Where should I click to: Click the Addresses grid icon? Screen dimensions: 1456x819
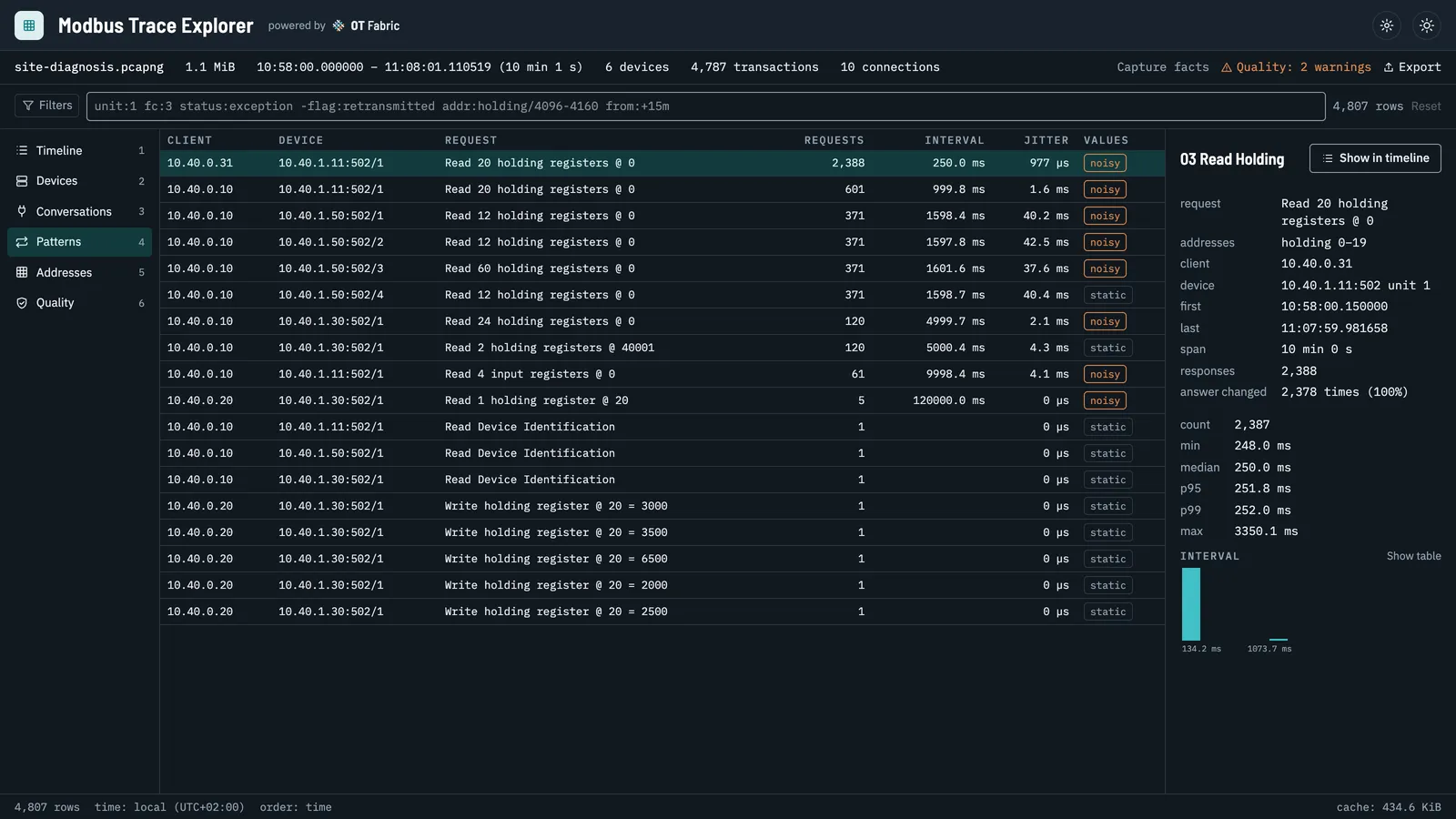22,273
